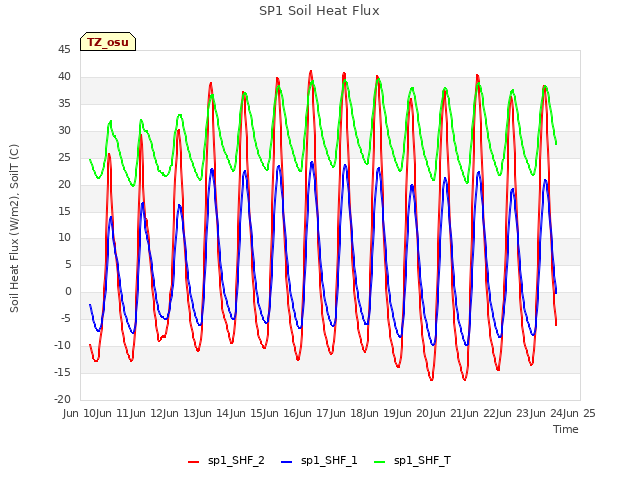Click the 40 y-axis tick label
Image resolution: width=640 pixels, height=480 pixels.
click(64, 77)
